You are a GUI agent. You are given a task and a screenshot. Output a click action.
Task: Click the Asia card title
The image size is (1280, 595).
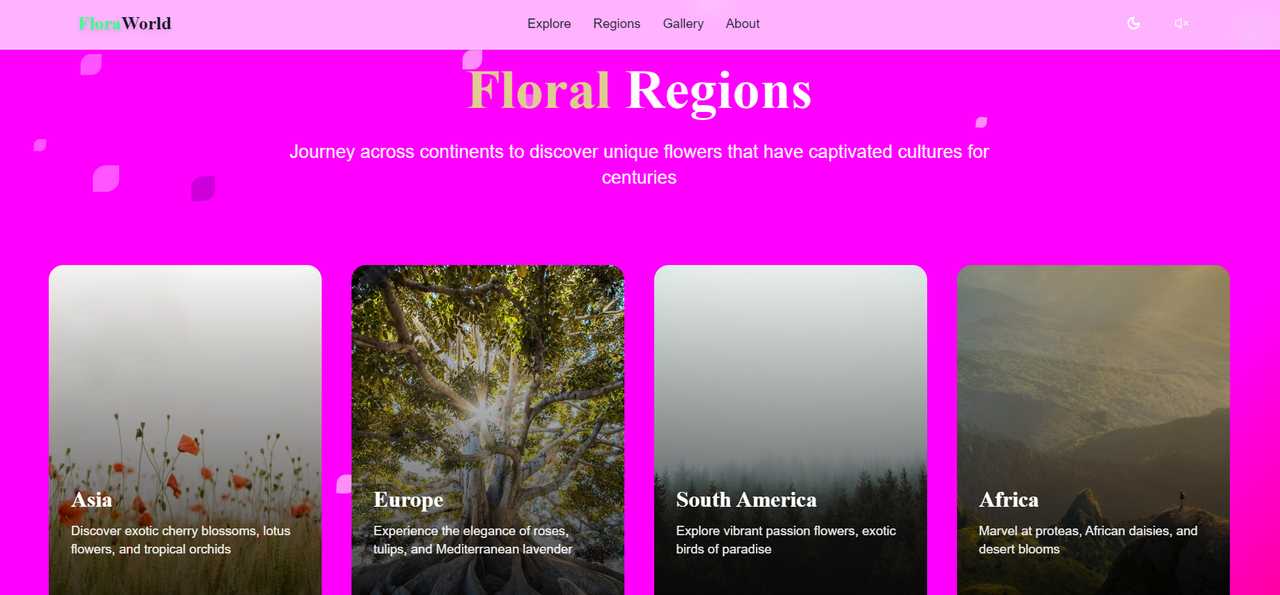click(92, 499)
